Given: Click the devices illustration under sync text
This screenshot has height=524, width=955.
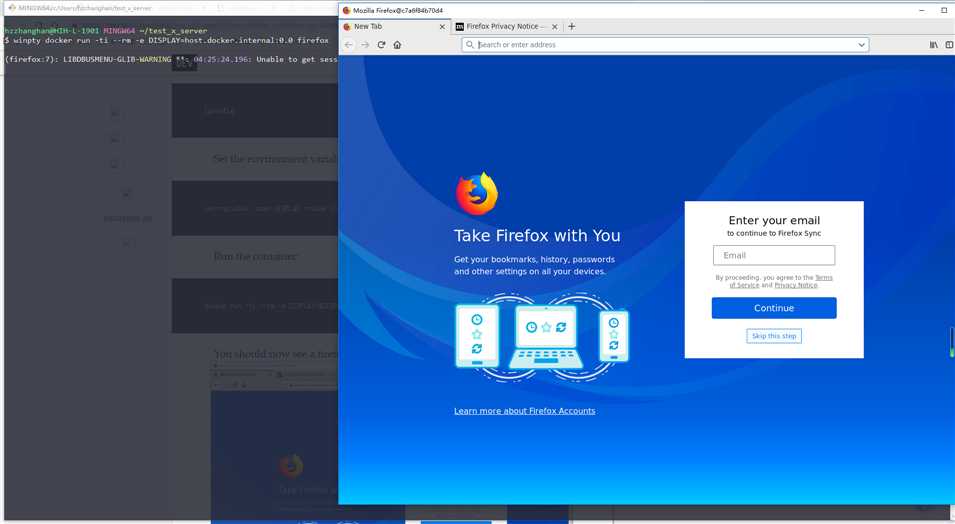Looking at the screenshot, I should pyautogui.click(x=542, y=338).
